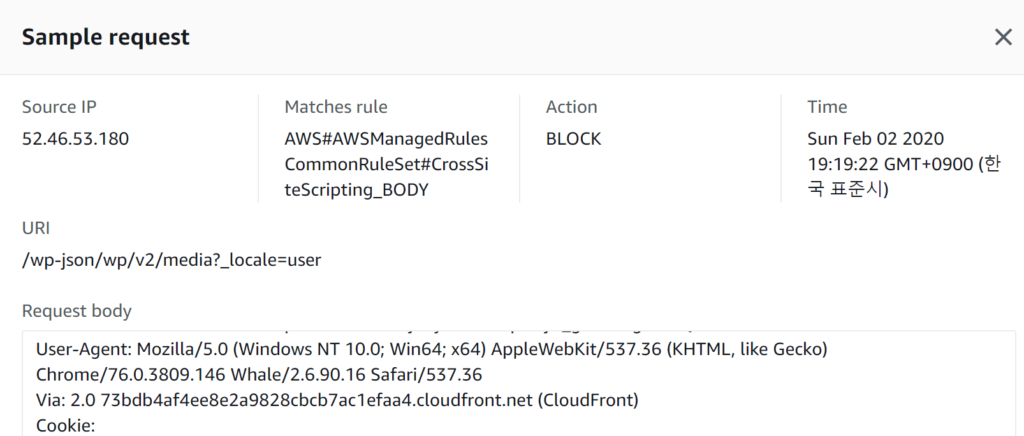1024x436 pixels.
Task: Click the Sample request dialog title
Action: coord(106,38)
